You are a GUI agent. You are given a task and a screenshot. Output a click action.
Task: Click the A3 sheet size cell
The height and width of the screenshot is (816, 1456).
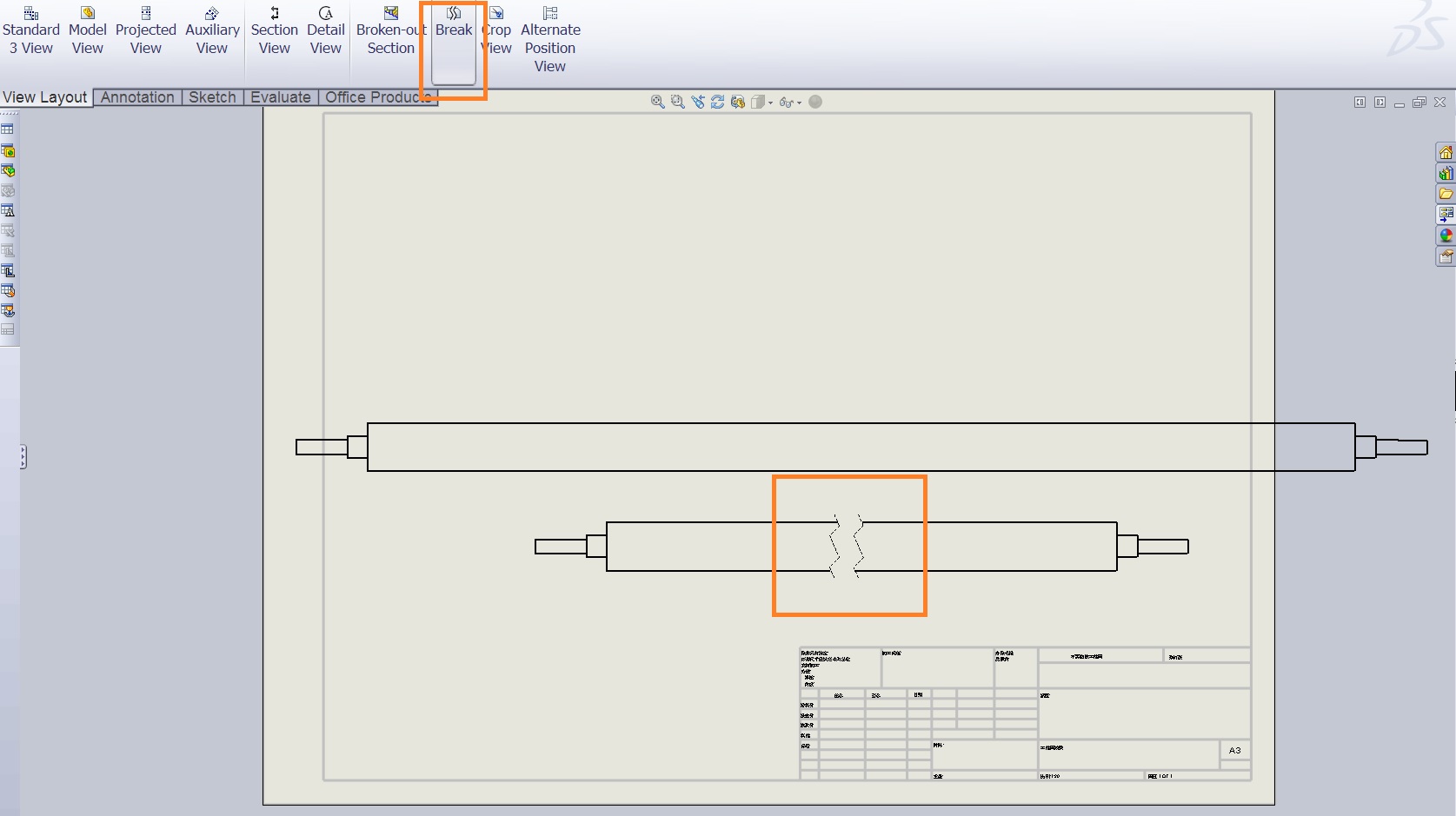tap(1235, 750)
